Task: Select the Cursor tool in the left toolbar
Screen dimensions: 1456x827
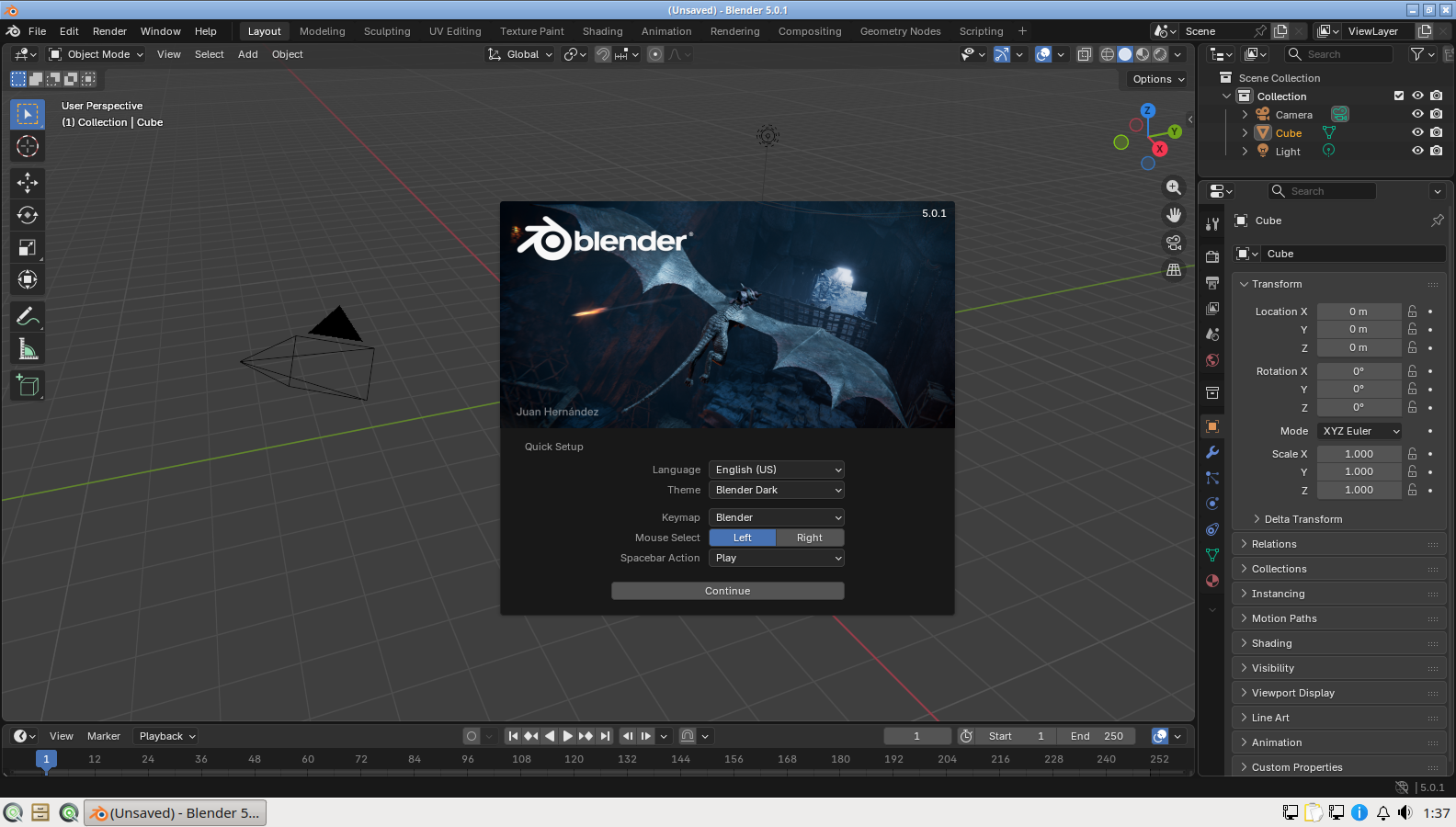Action: coord(28,146)
